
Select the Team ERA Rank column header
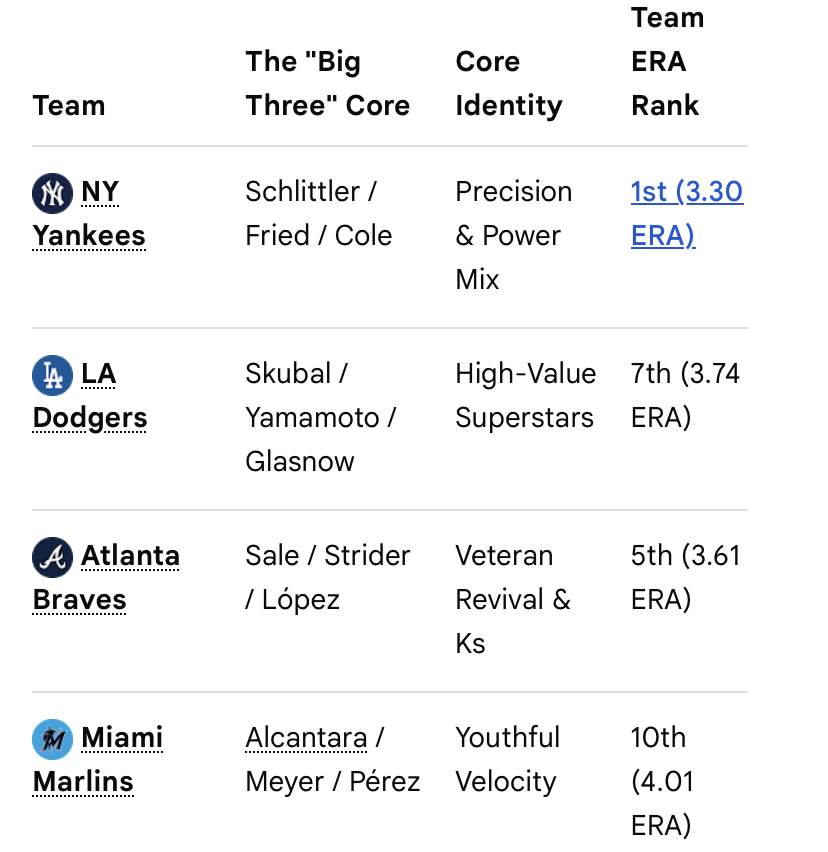click(668, 61)
